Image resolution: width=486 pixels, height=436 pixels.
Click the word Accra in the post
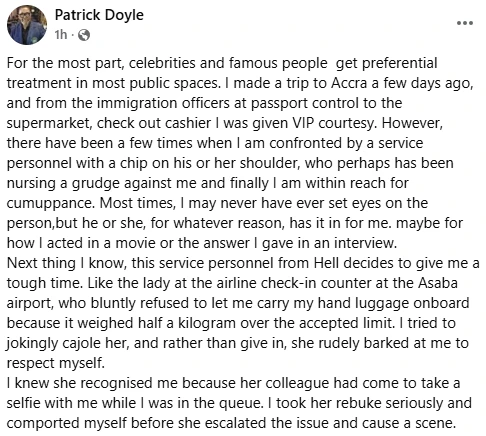(349, 83)
